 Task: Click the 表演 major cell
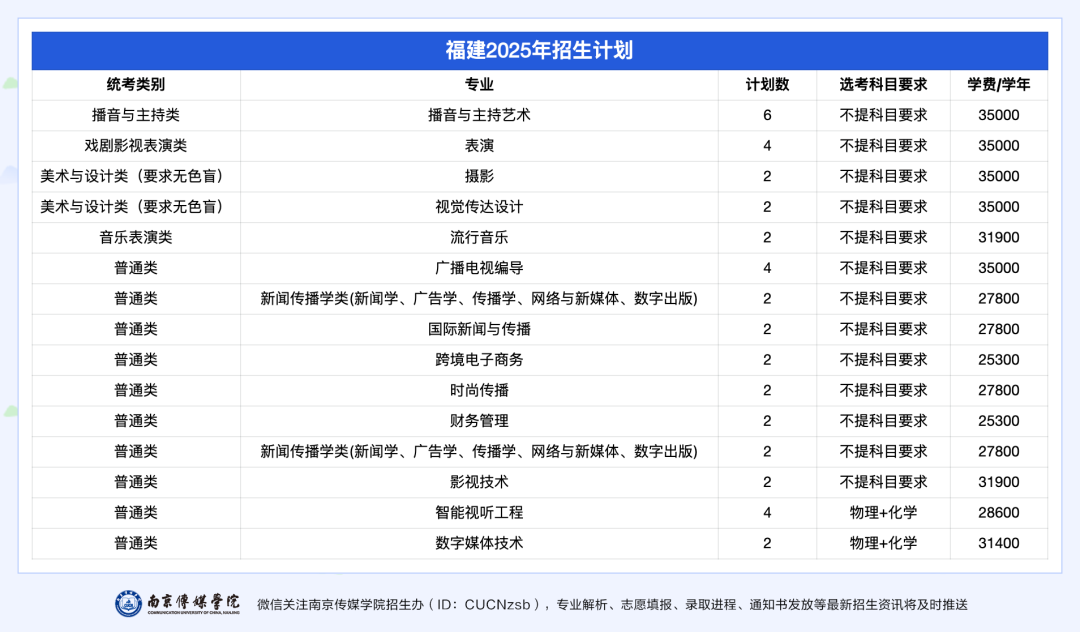[479, 145]
